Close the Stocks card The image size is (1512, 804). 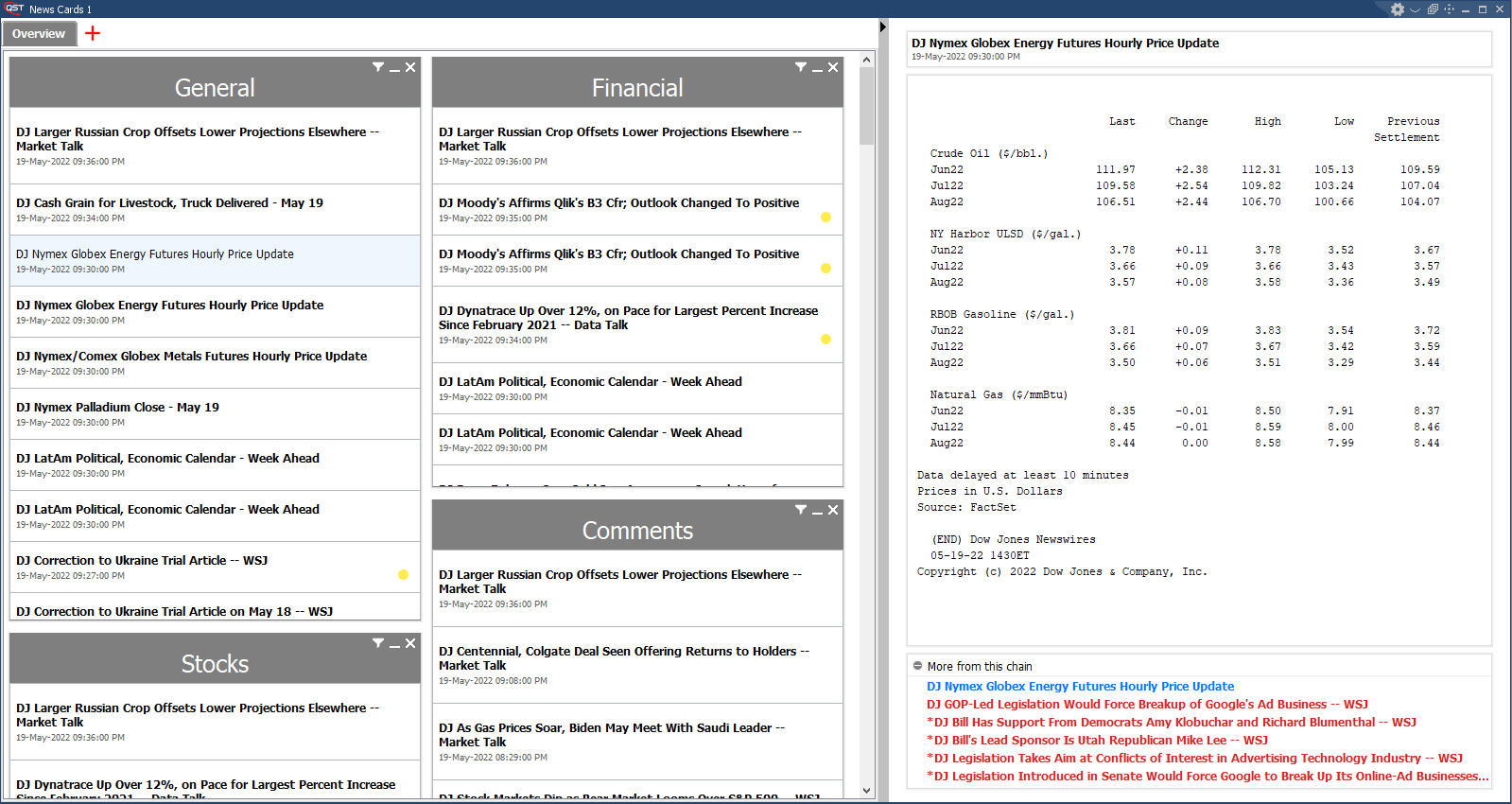coord(410,643)
